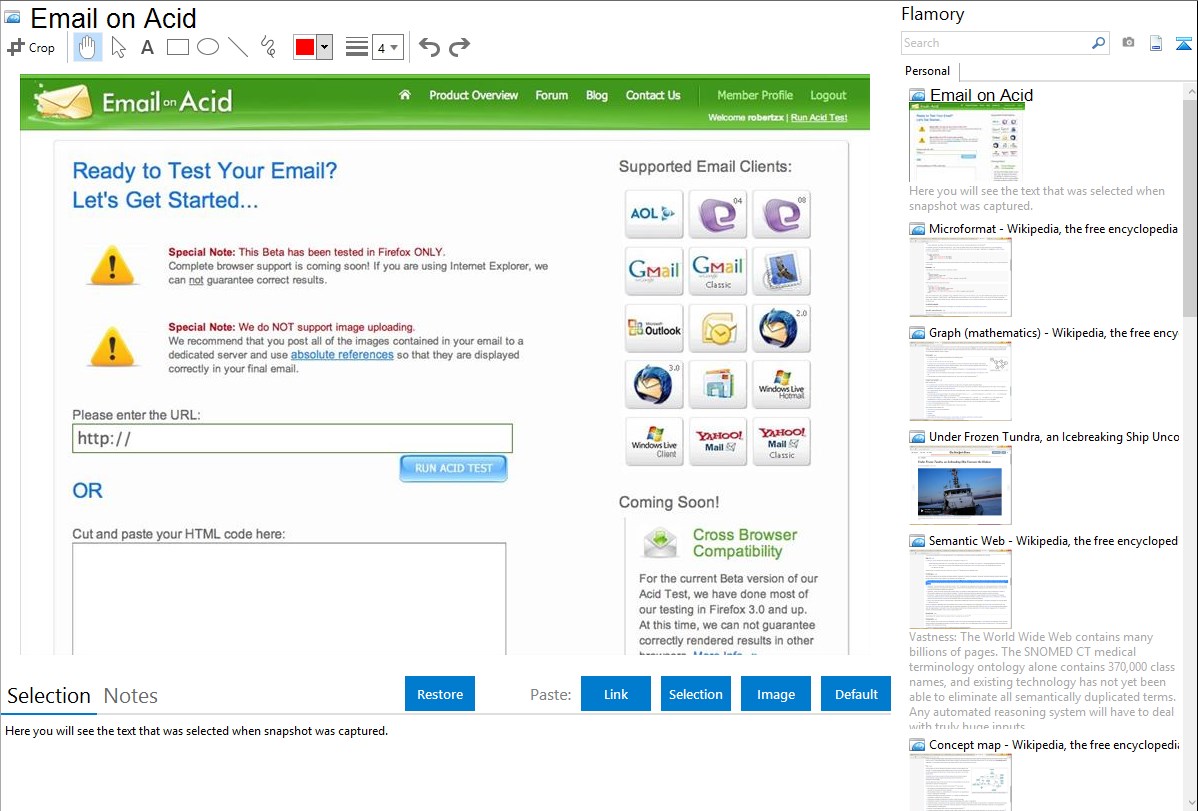Open Contact Us in the webpage nav
1198x811 pixels.
653,95
